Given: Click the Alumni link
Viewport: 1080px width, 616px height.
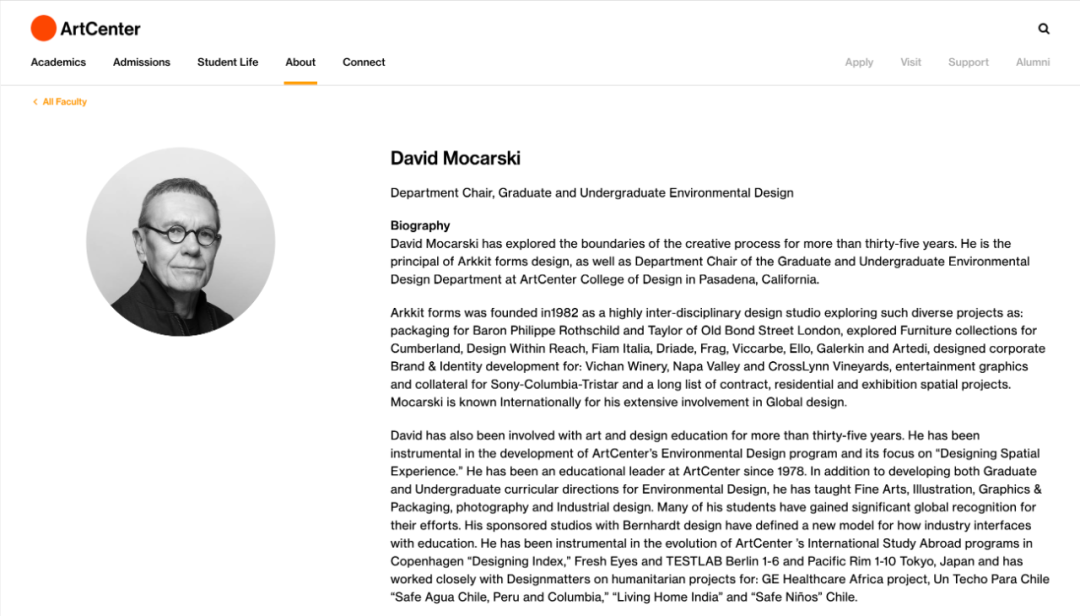Looking at the screenshot, I should point(1032,62).
